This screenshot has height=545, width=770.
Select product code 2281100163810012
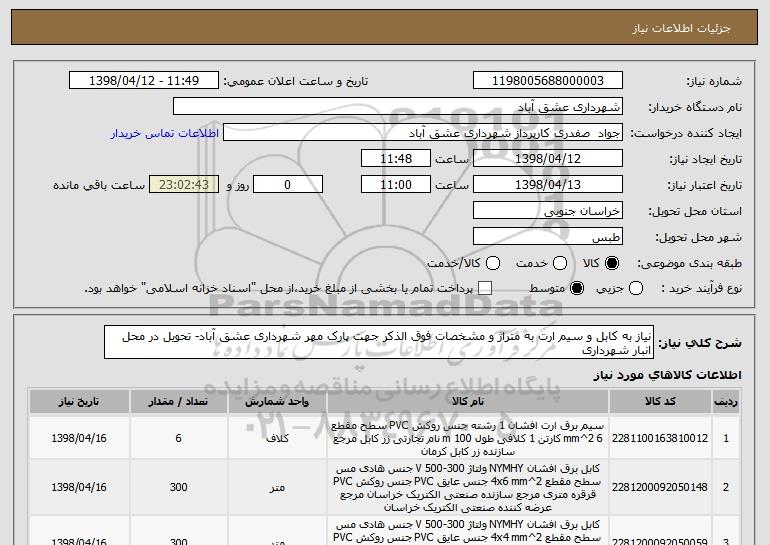point(660,438)
